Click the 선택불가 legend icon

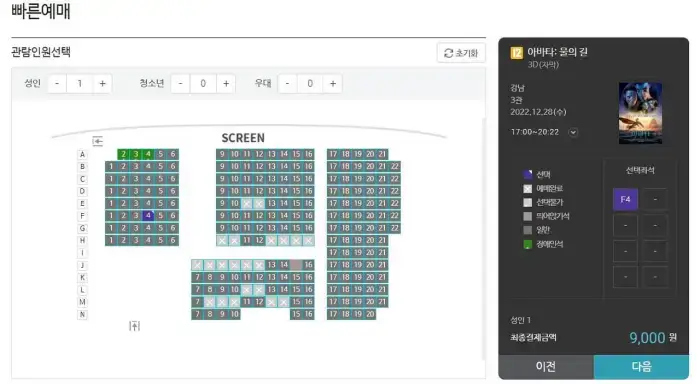(x=528, y=202)
